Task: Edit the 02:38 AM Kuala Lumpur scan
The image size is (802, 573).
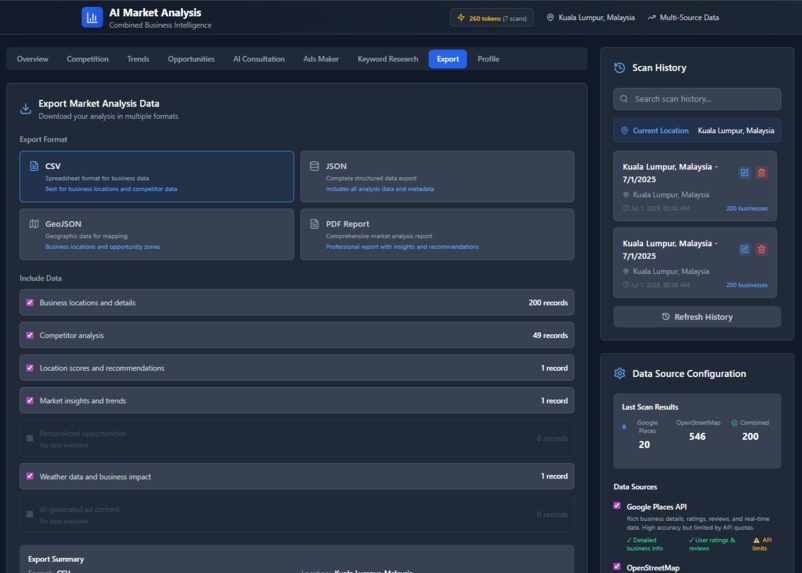Action: 745,249
